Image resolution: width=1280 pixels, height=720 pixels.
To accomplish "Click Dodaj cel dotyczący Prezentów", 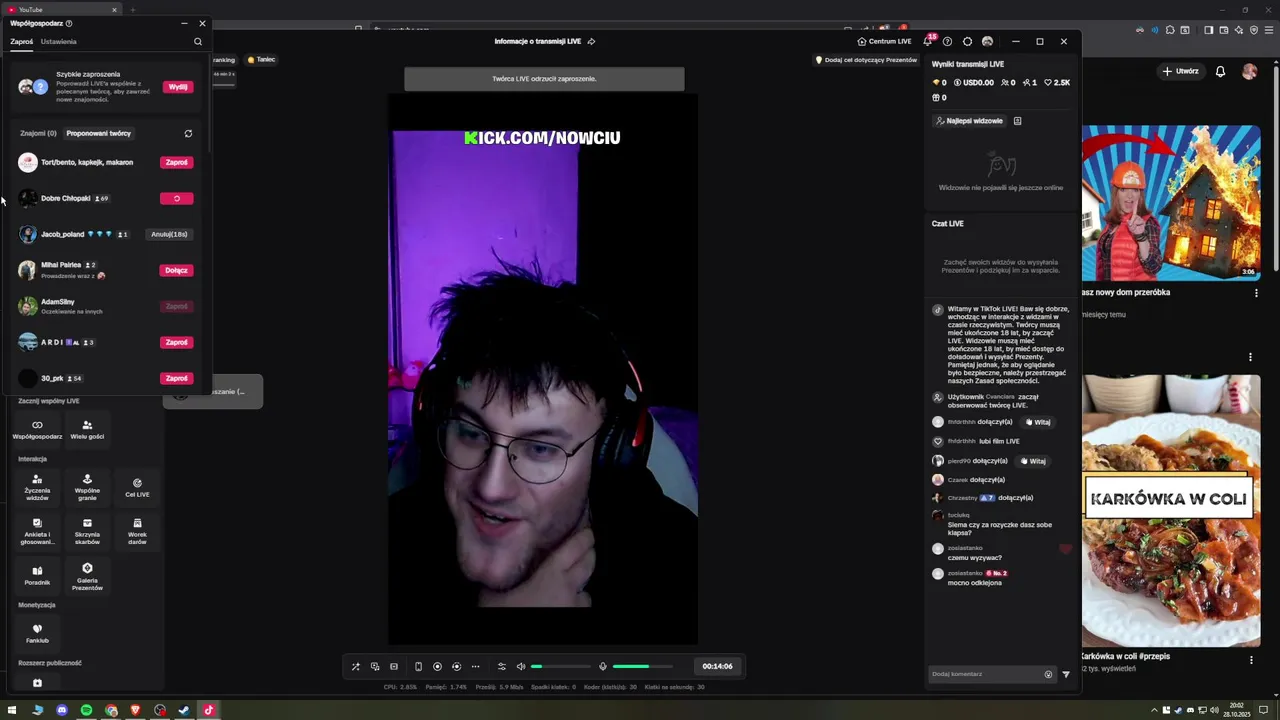I will click(x=866, y=60).
